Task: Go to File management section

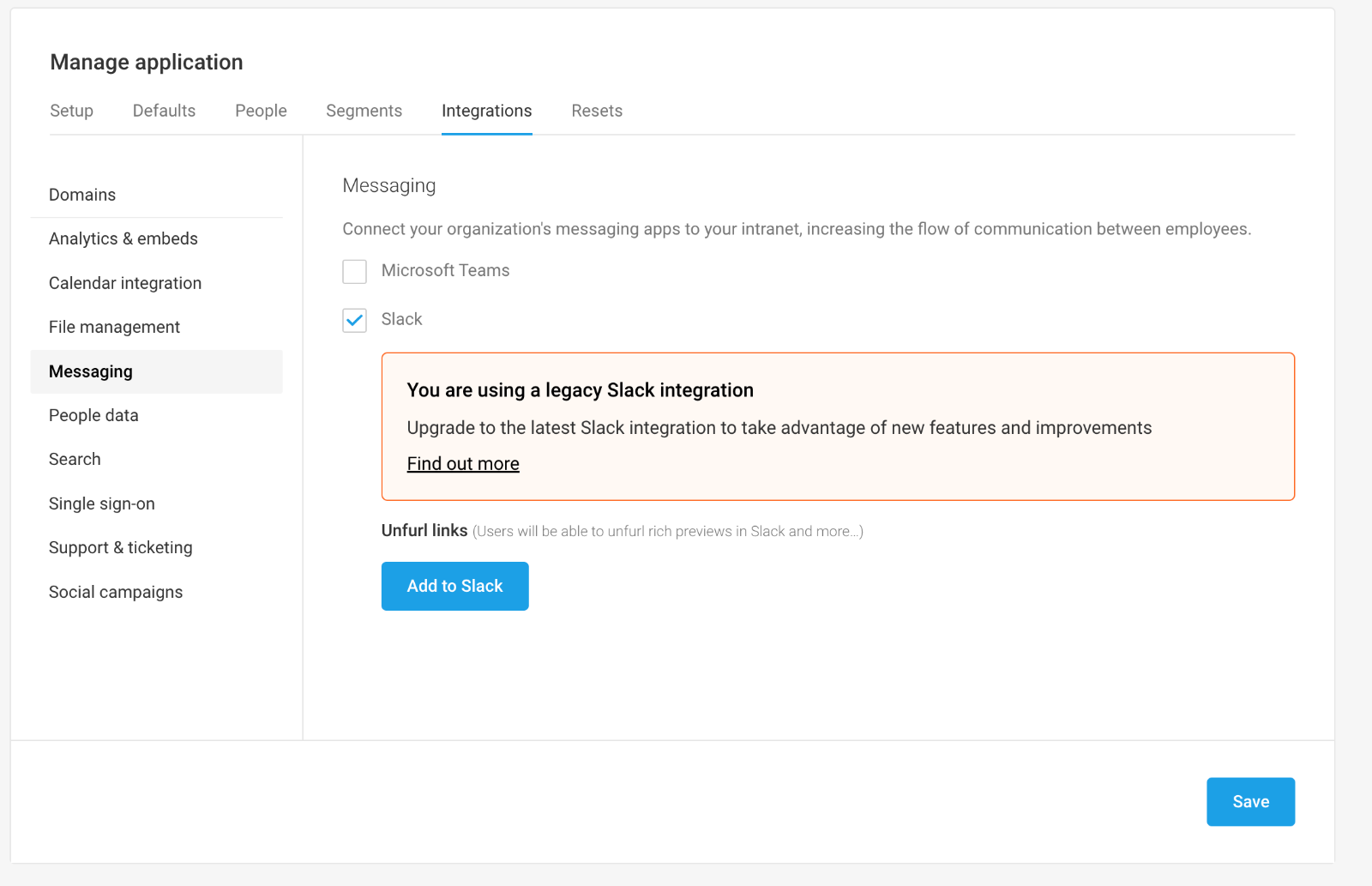Action: (157, 327)
